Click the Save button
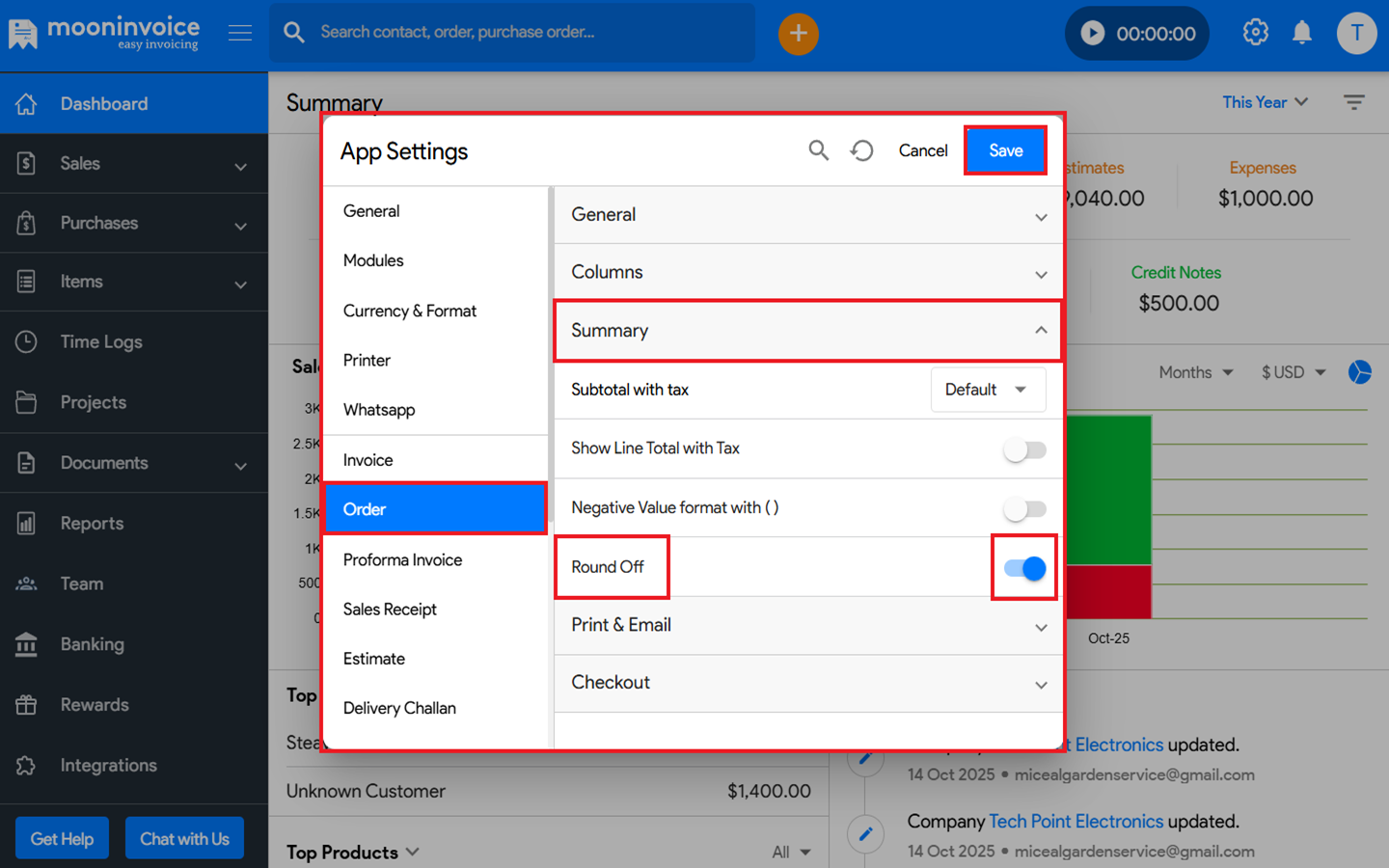1389x868 pixels. pyautogui.click(x=1005, y=150)
